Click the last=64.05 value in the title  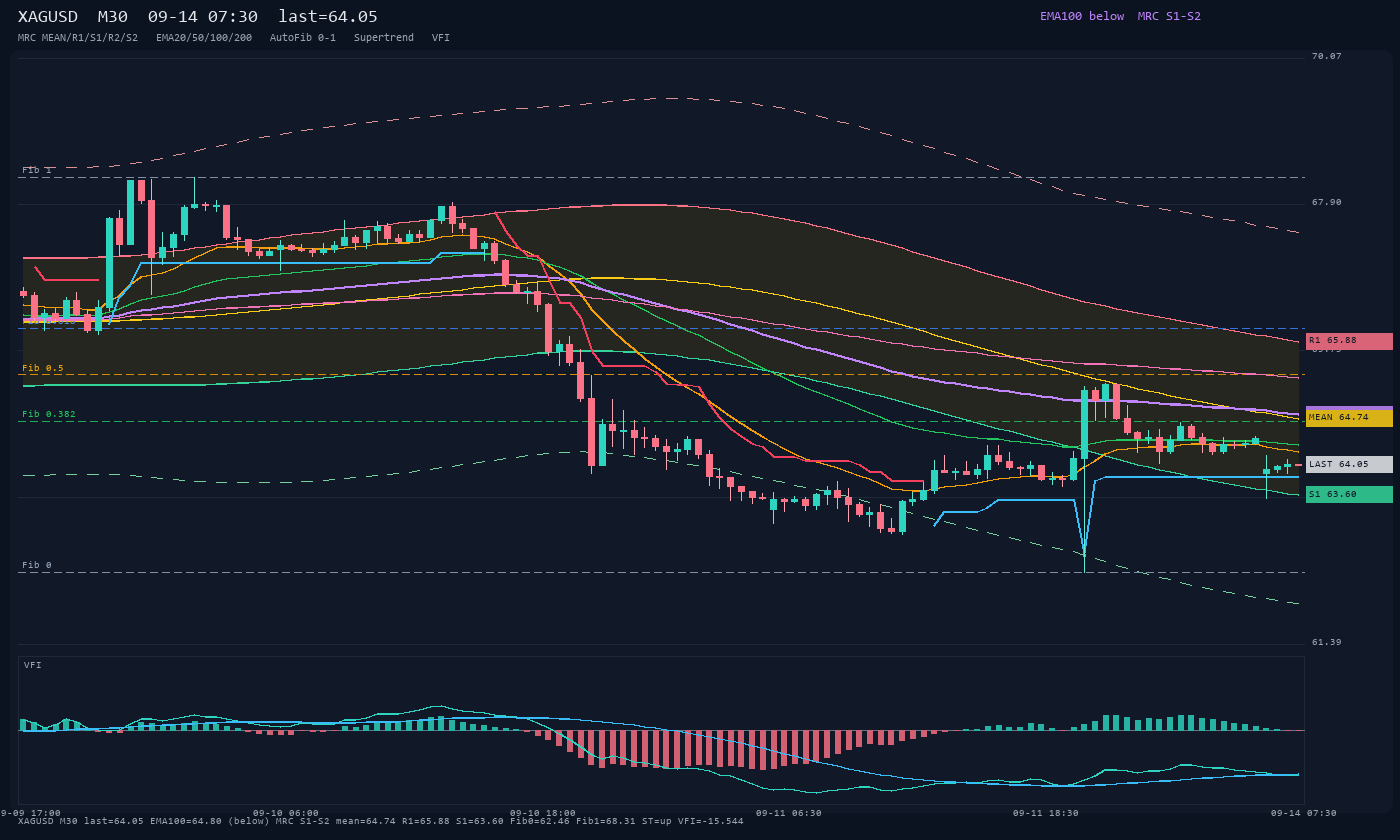pos(328,17)
